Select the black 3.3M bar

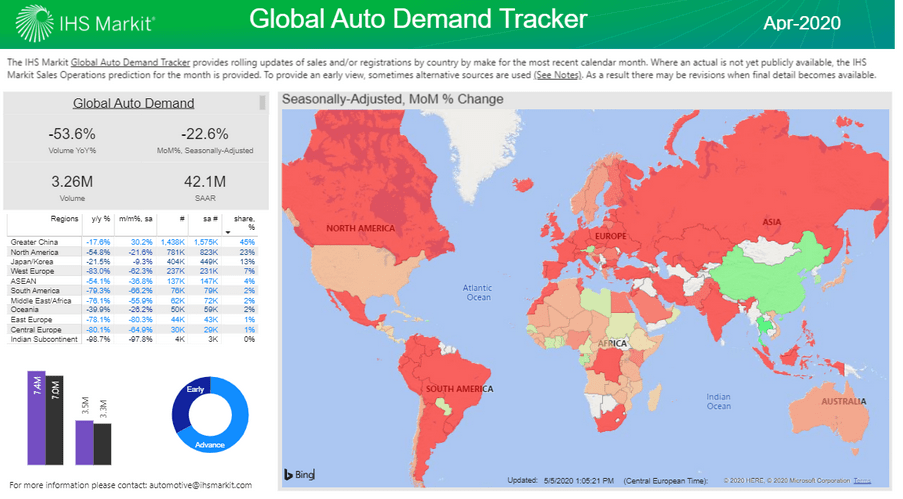pyautogui.click(x=103, y=444)
